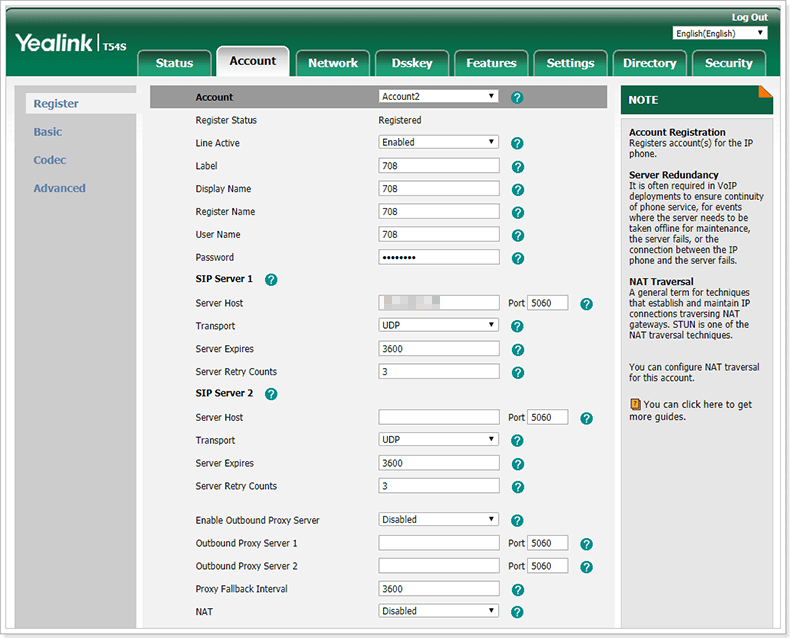Click help icon for SIP Server 2 Transport
The height and width of the screenshot is (638, 790).
click(517, 441)
